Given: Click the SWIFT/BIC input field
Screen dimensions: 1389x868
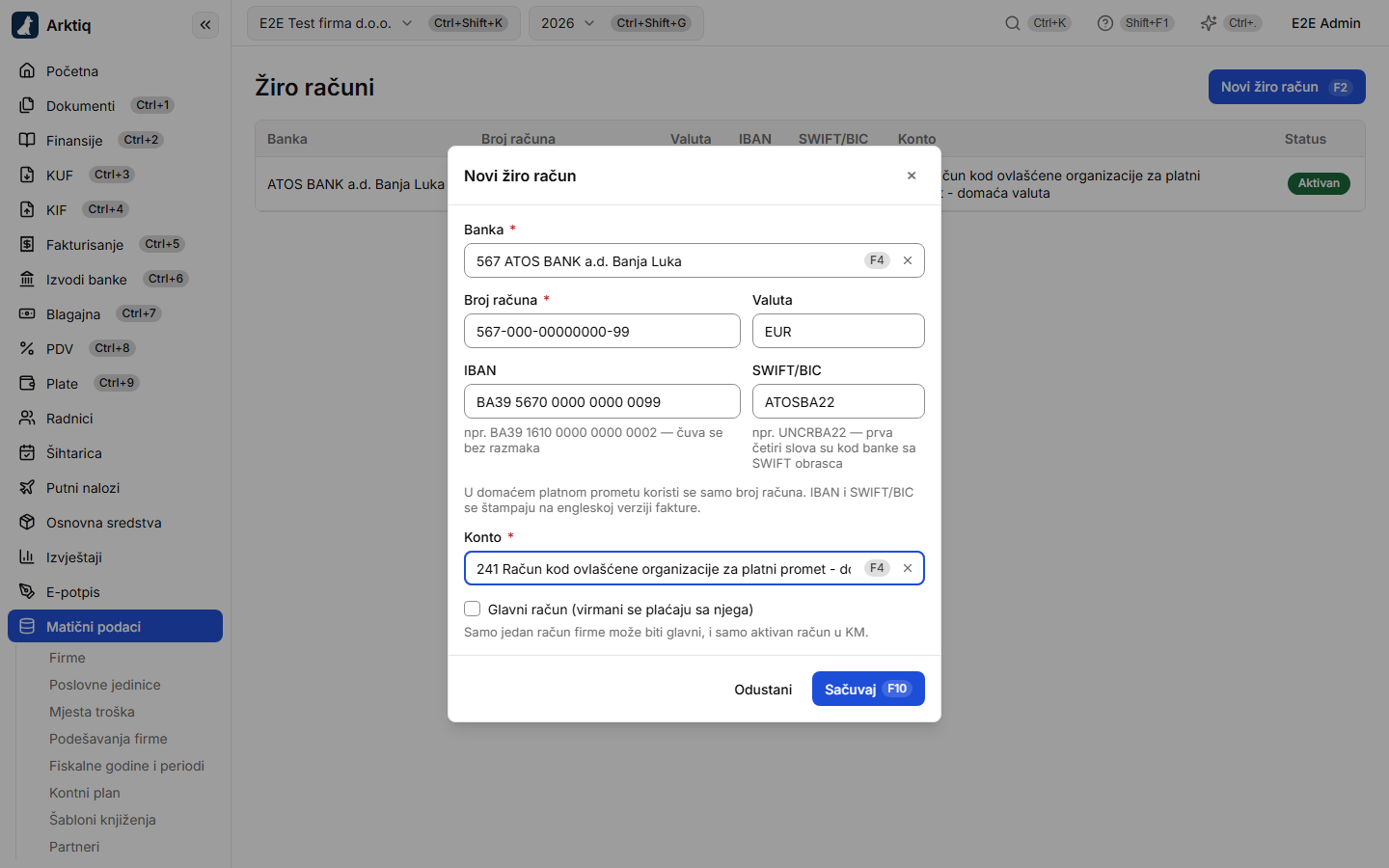Looking at the screenshot, I should point(838,401).
